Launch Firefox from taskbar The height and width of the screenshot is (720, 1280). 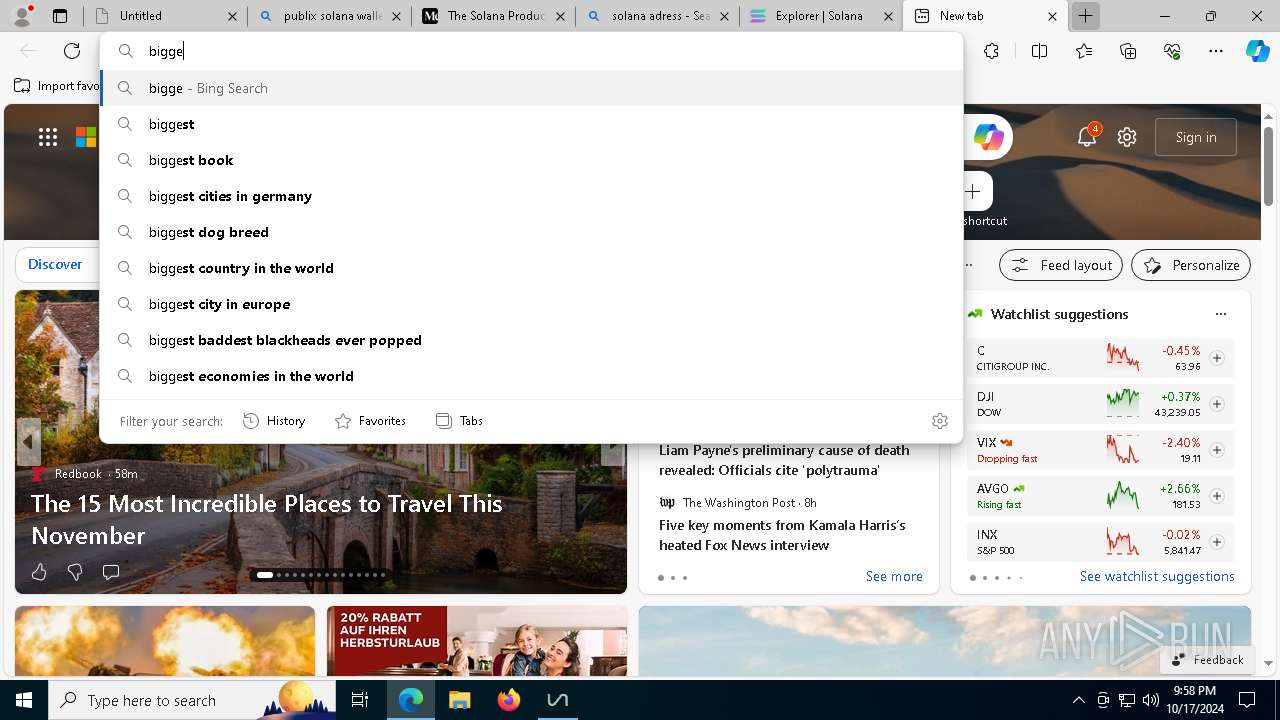pos(508,700)
